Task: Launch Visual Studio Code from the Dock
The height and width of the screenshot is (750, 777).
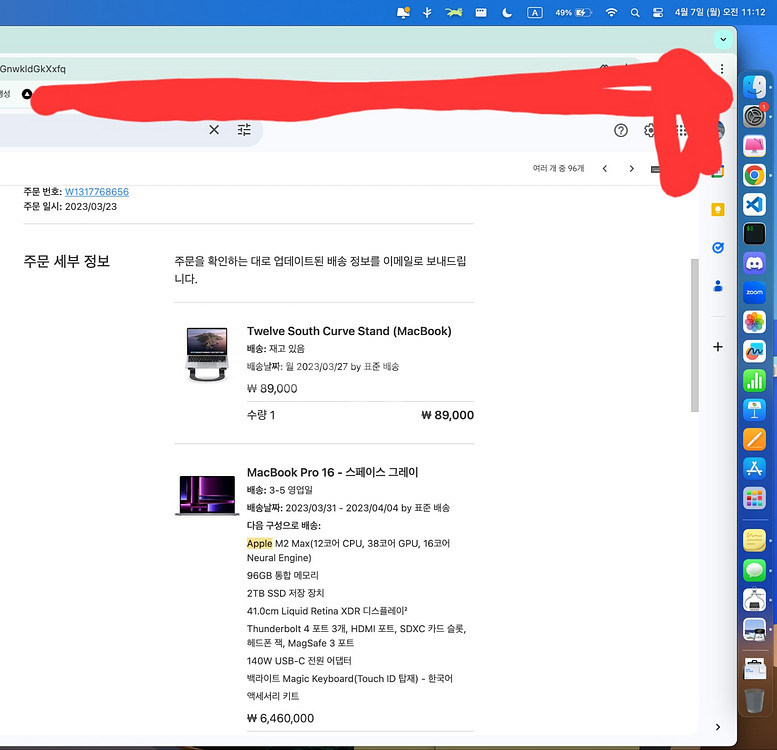Action: pyautogui.click(x=754, y=205)
